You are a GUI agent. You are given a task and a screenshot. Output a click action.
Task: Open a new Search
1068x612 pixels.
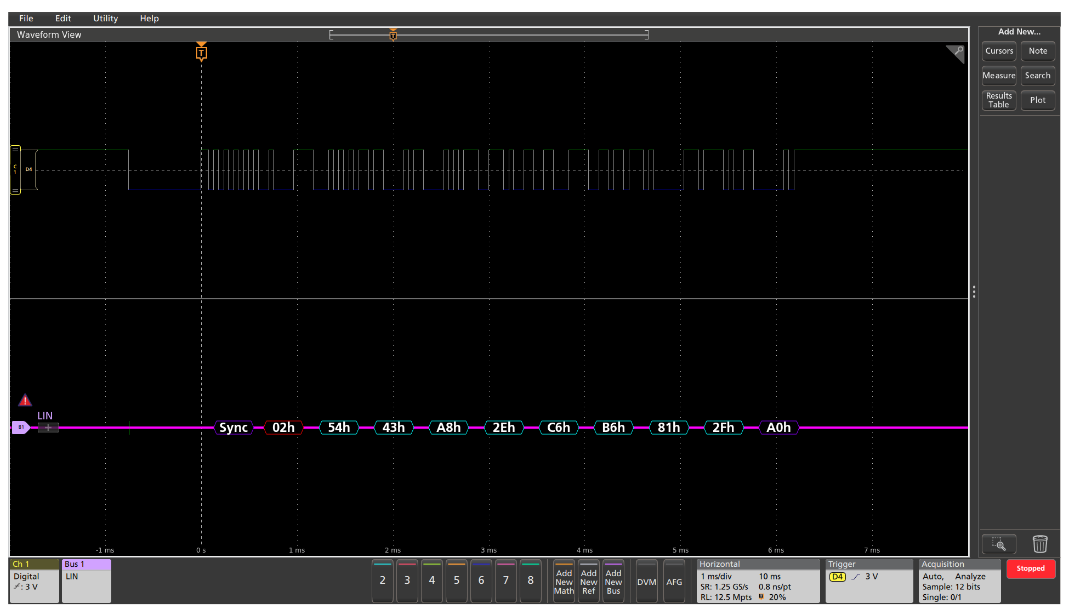(x=1038, y=75)
